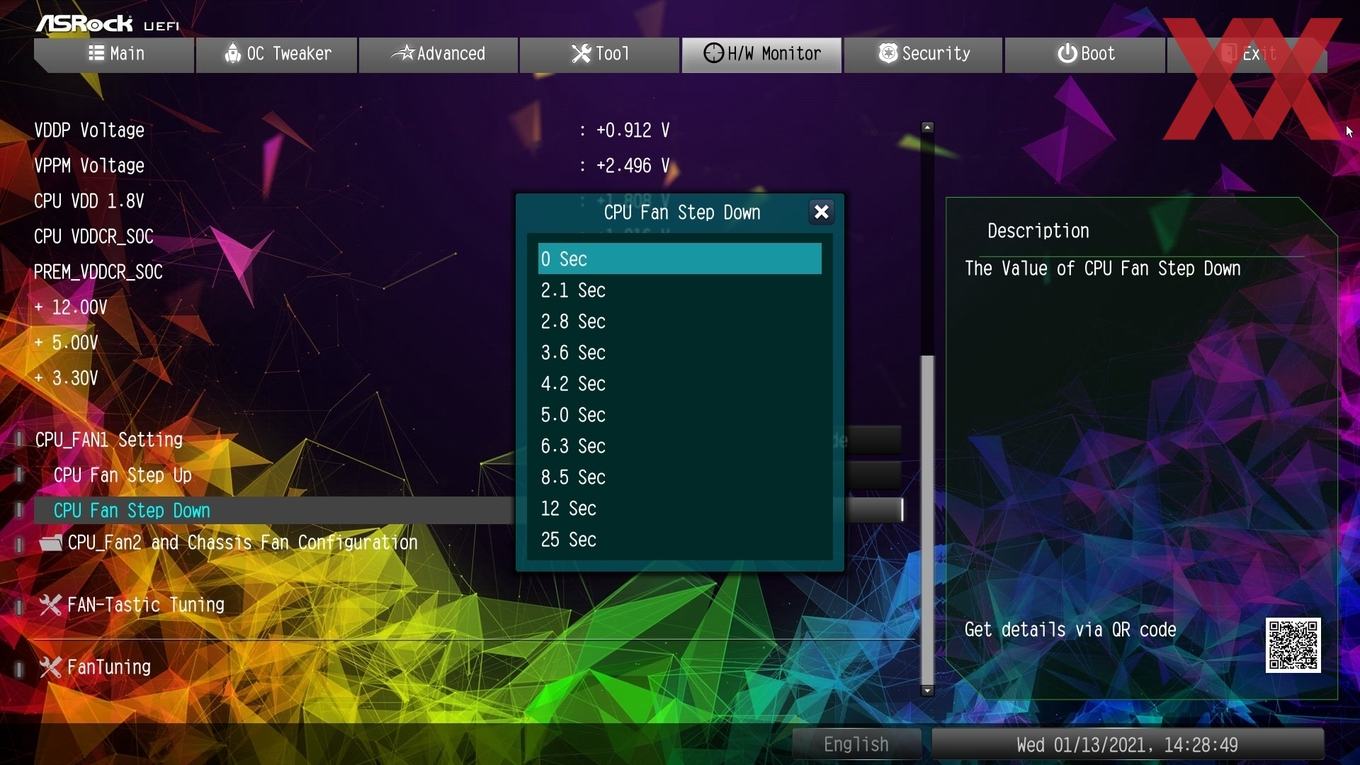1360x765 pixels.
Task: Select CPU Fan Step Up entry
Action: (x=122, y=475)
